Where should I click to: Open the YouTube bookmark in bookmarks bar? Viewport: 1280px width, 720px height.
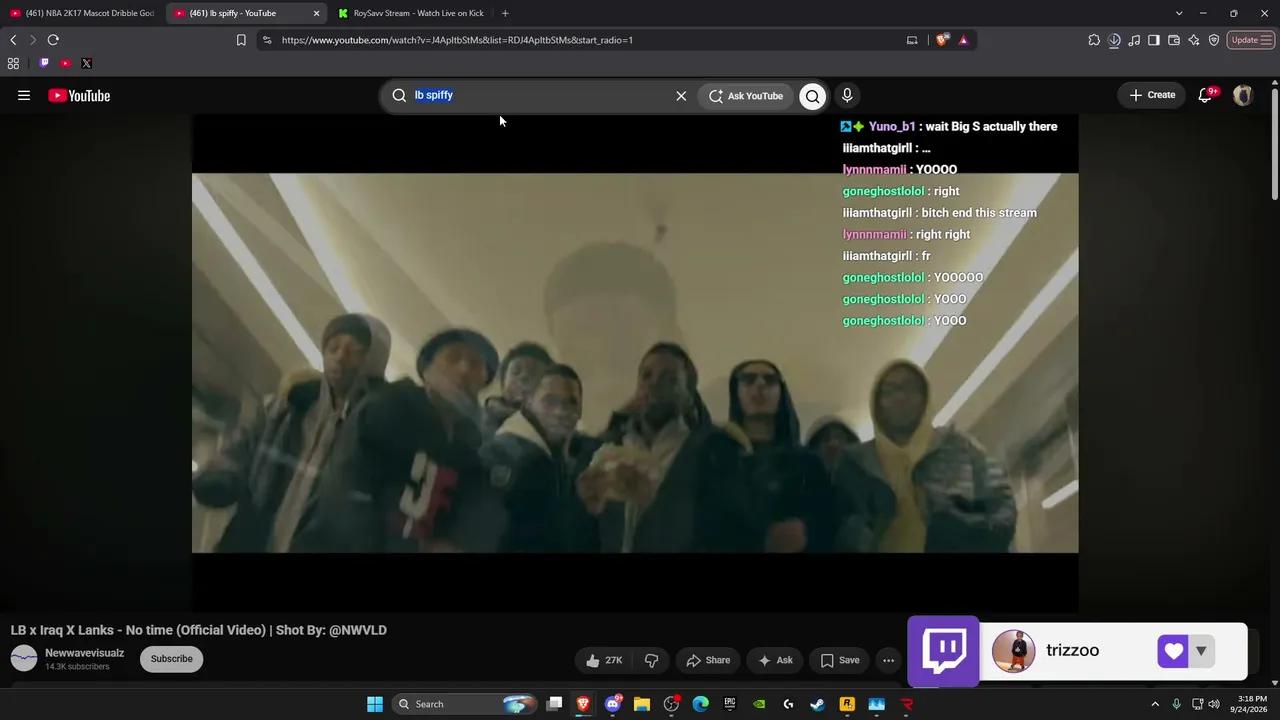click(65, 63)
